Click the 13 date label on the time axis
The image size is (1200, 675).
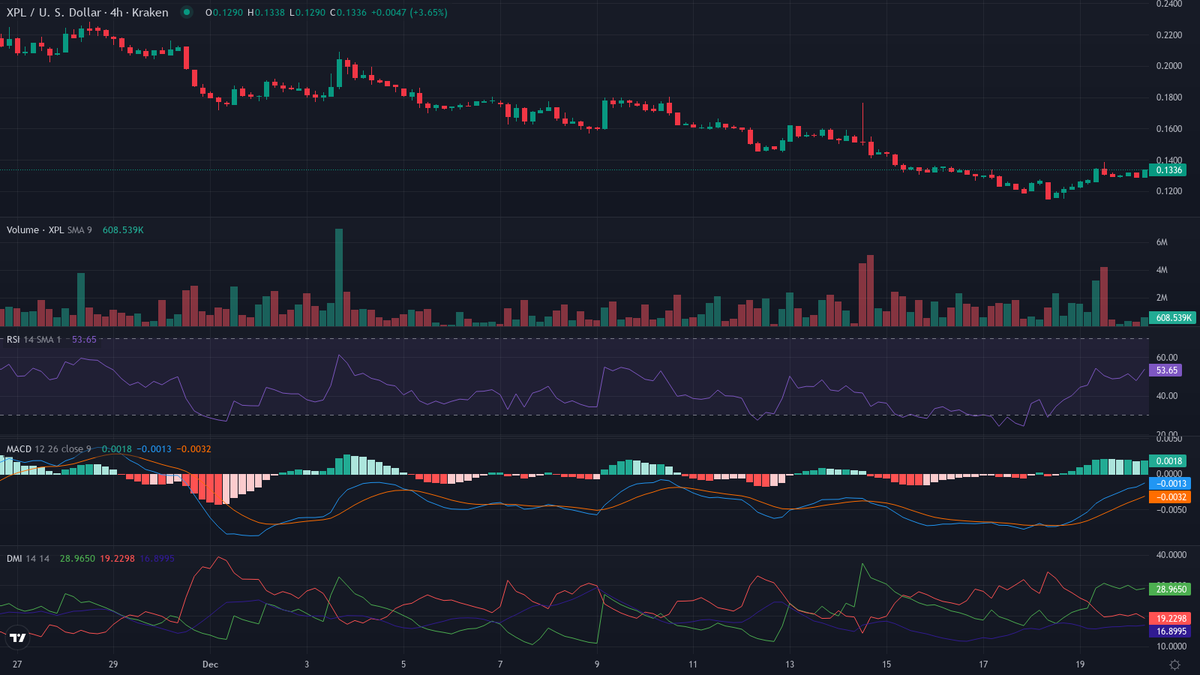pos(790,663)
